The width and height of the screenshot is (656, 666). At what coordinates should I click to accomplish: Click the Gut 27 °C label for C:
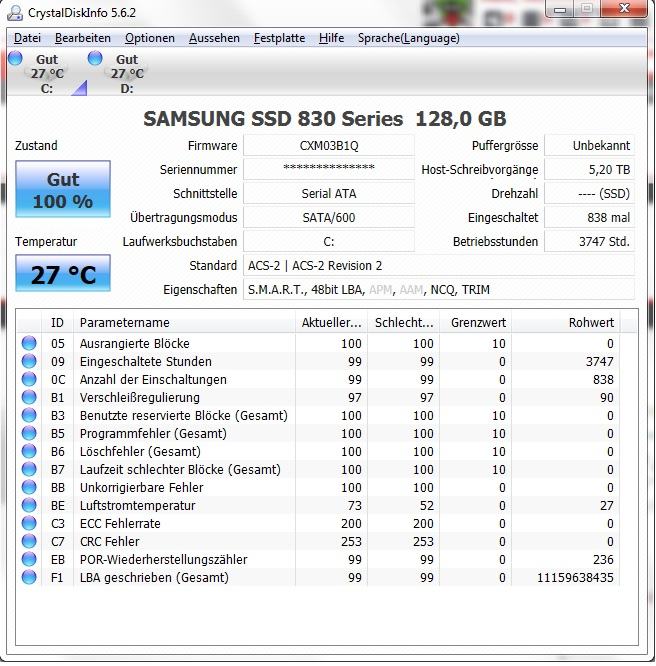pos(47,66)
